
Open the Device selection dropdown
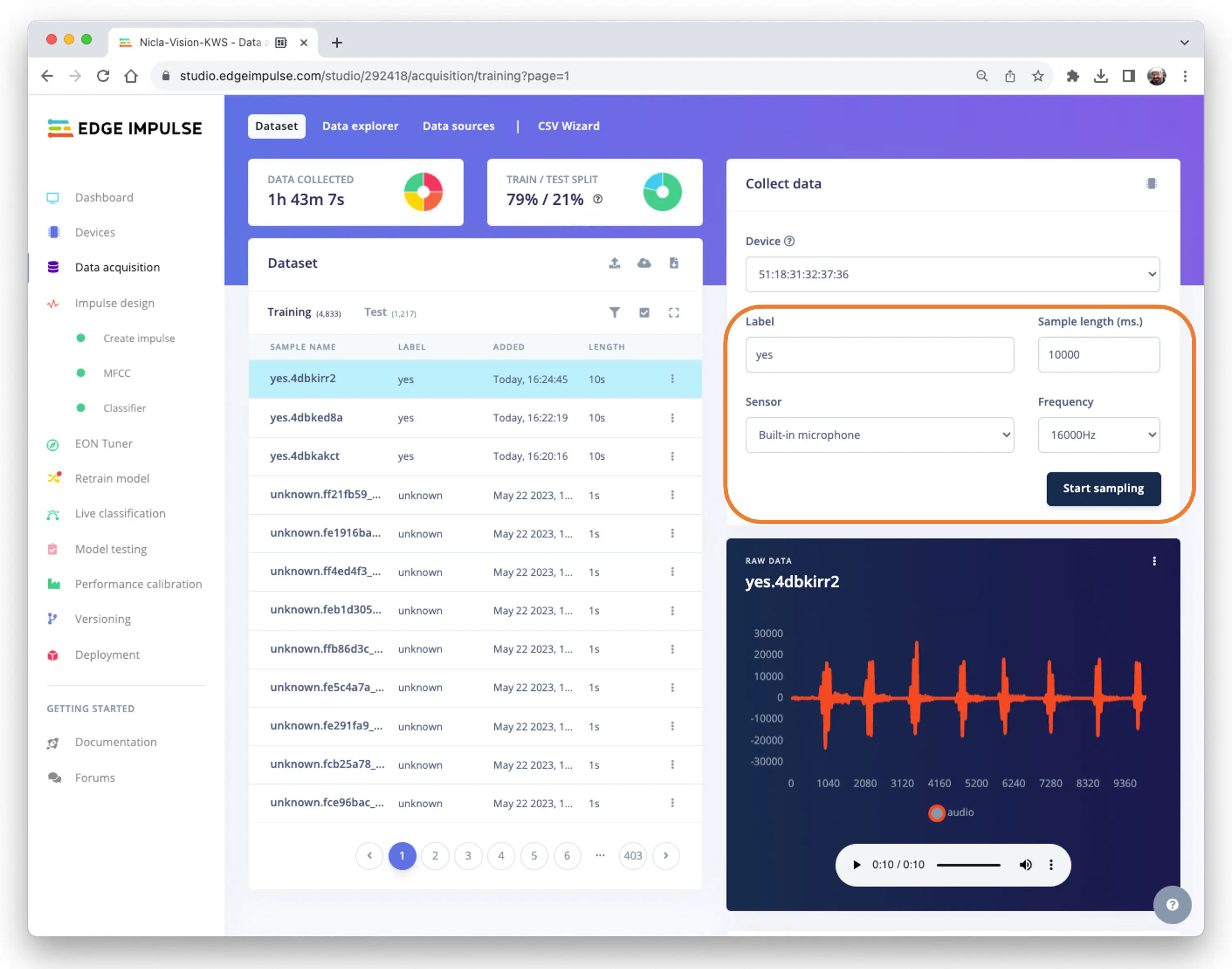pyautogui.click(x=952, y=274)
